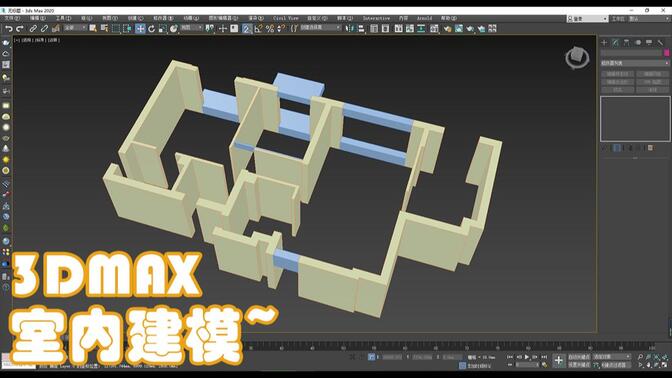This screenshot has height=378, width=672.
Task: Open the first menu bar item (File)
Action: 12,18
